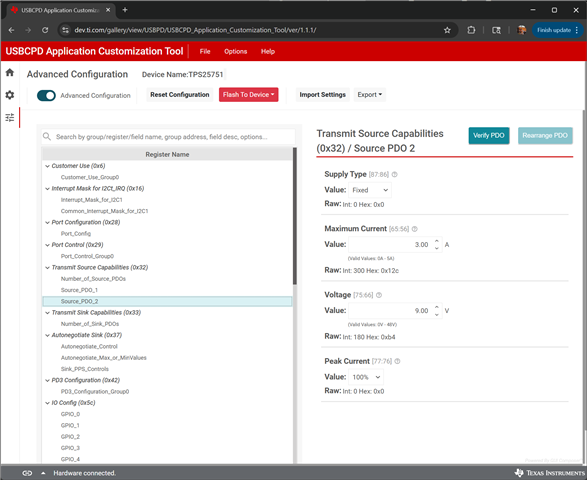Open a new browser tab with plus icon
The width and height of the screenshot is (587, 480).
pos(125,10)
